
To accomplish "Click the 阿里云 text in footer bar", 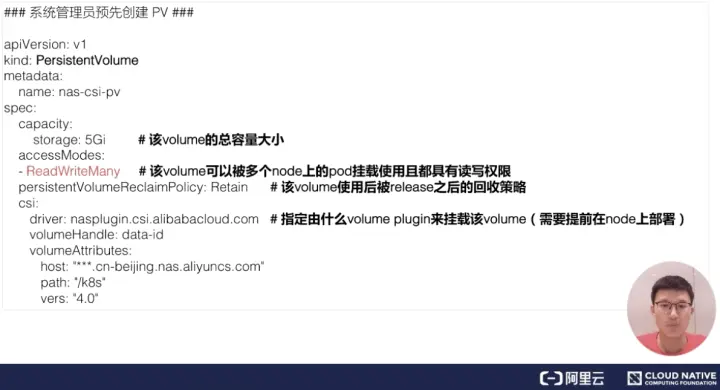I will point(585,379).
